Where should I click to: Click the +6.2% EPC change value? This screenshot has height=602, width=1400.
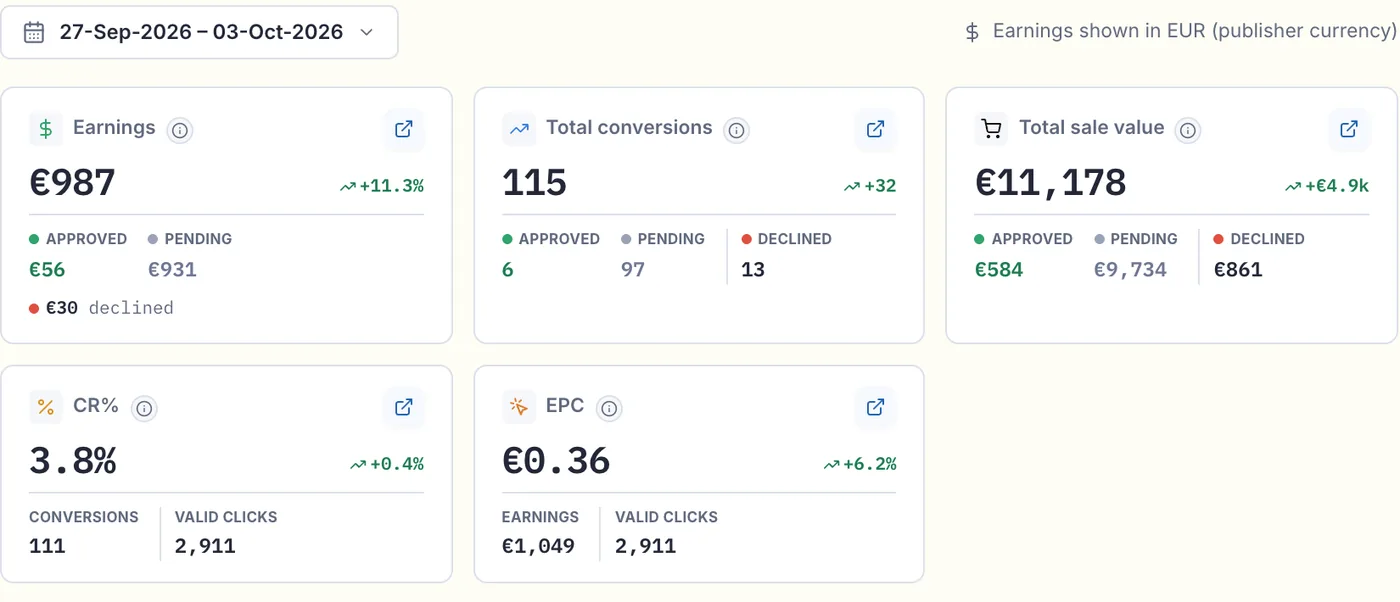[x=870, y=464]
